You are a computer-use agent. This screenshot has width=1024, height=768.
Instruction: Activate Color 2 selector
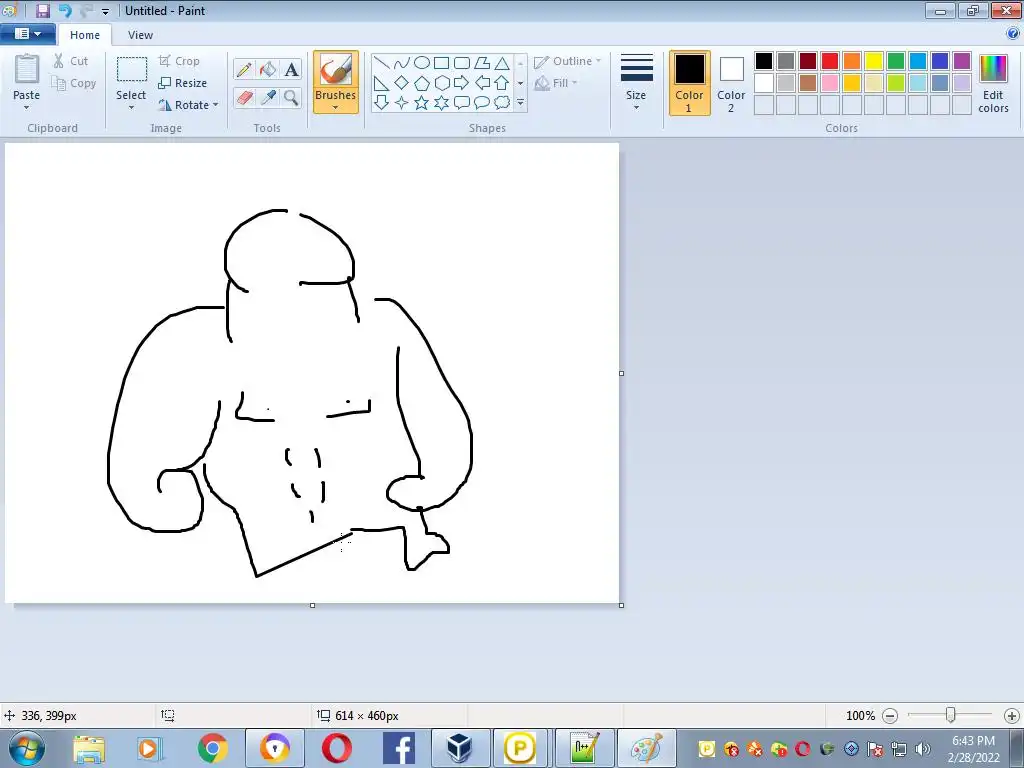[x=731, y=83]
